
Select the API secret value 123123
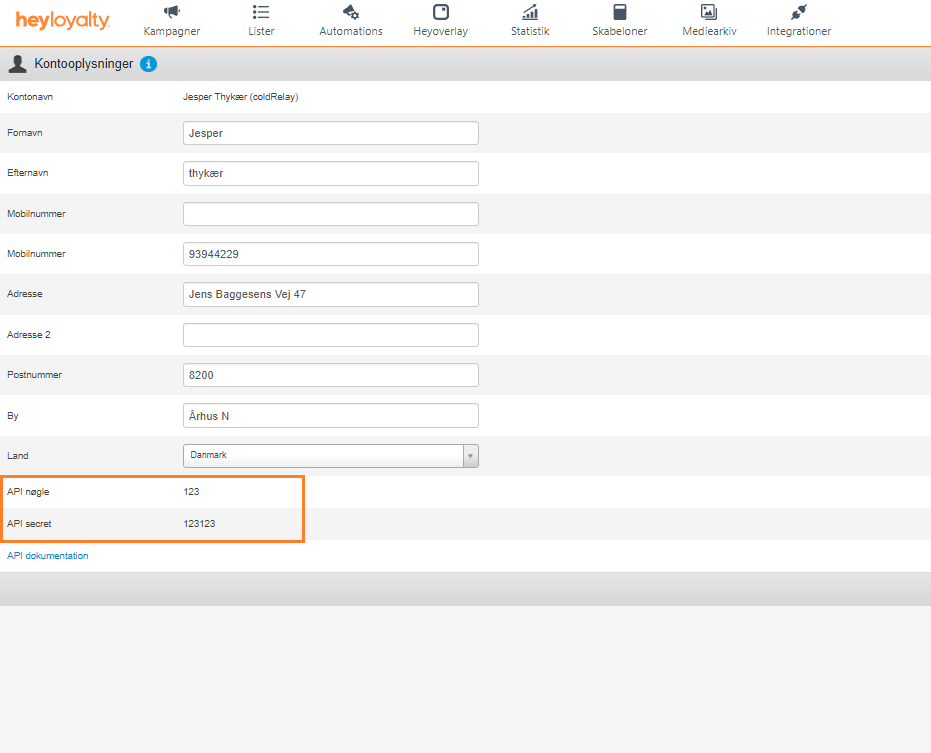coord(200,524)
